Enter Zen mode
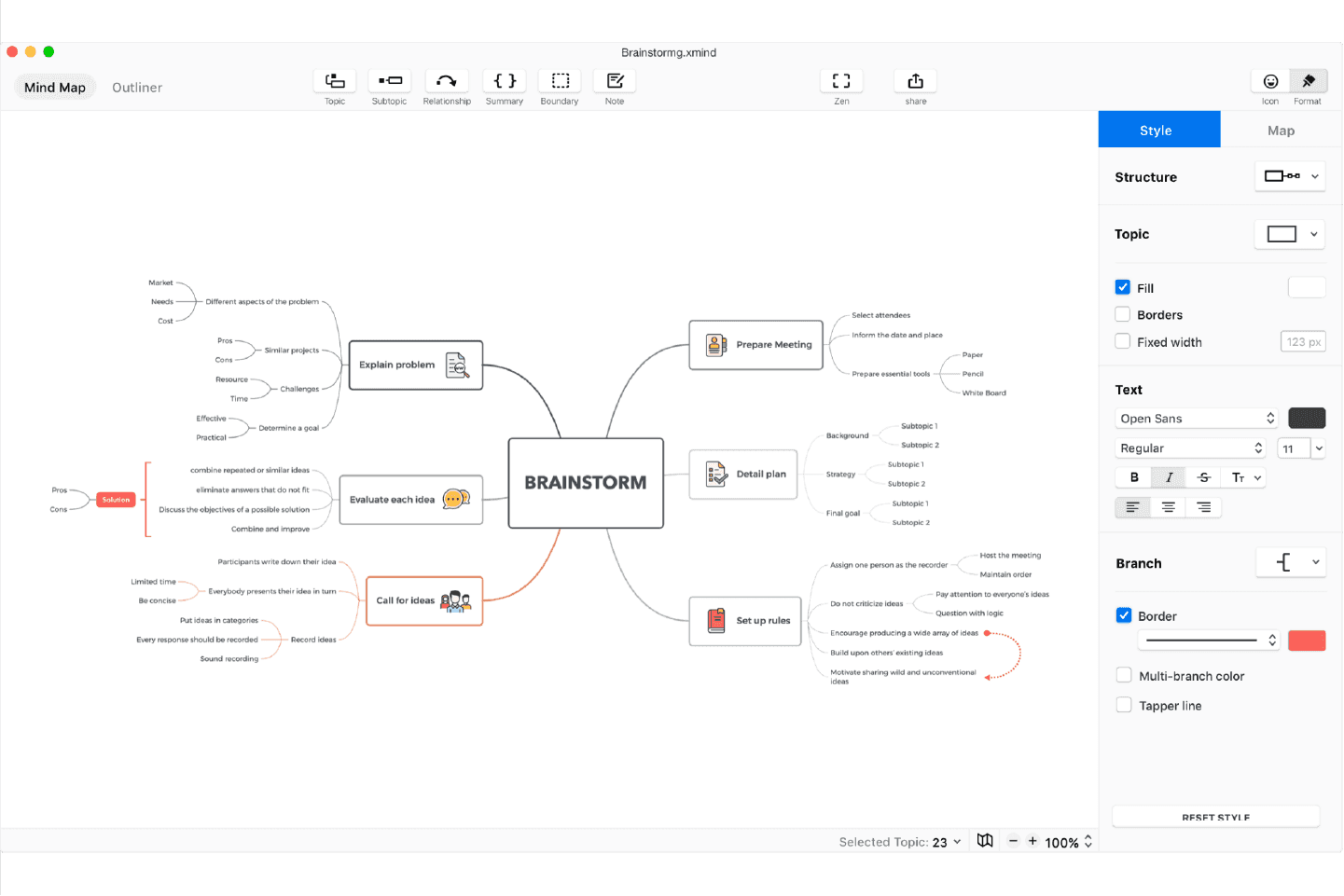Viewport: 1344px width, 896px height. coord(841,81)
